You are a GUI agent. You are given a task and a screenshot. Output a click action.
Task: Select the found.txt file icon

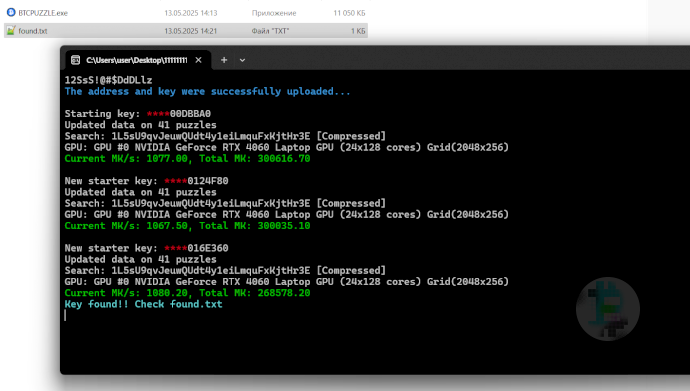point(11,30)
